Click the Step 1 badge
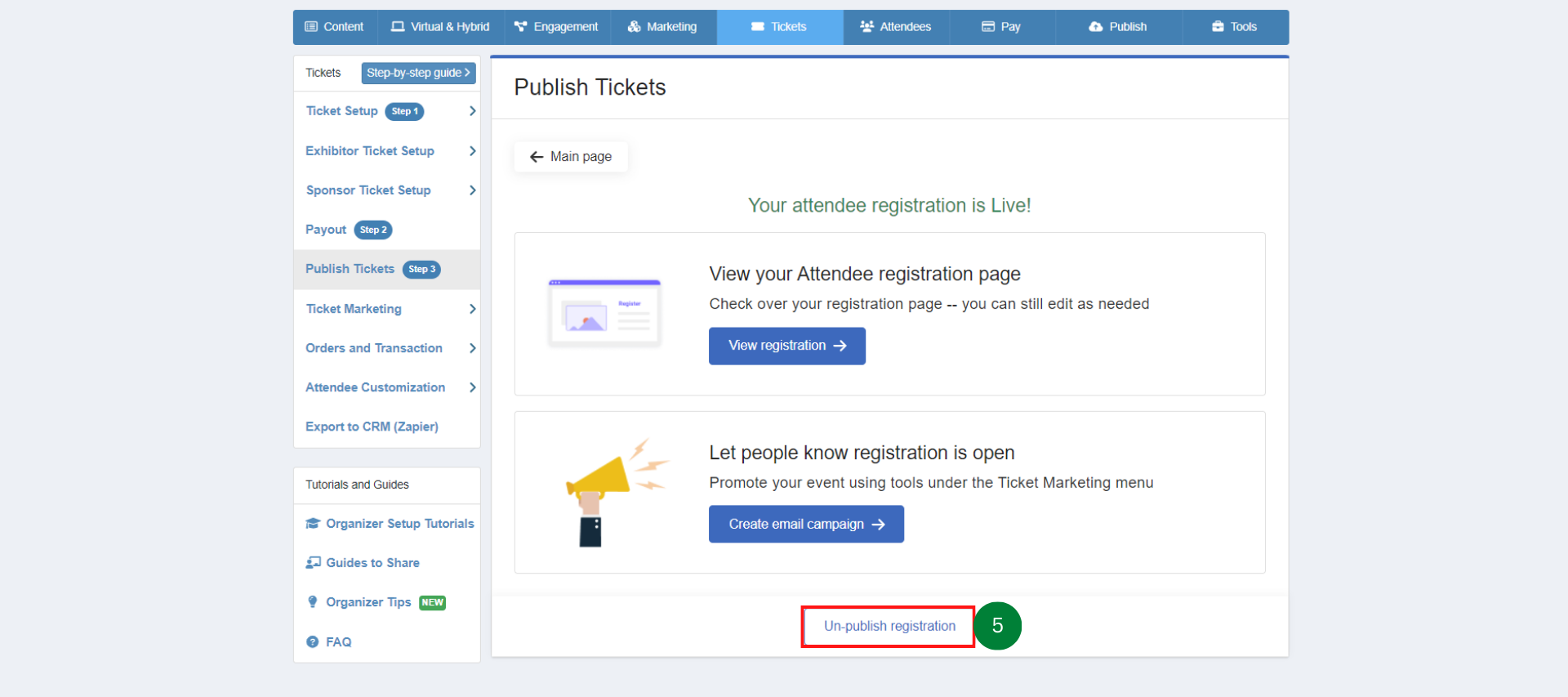Screen dimensions: 1568x697 click(x=404, y=111)
